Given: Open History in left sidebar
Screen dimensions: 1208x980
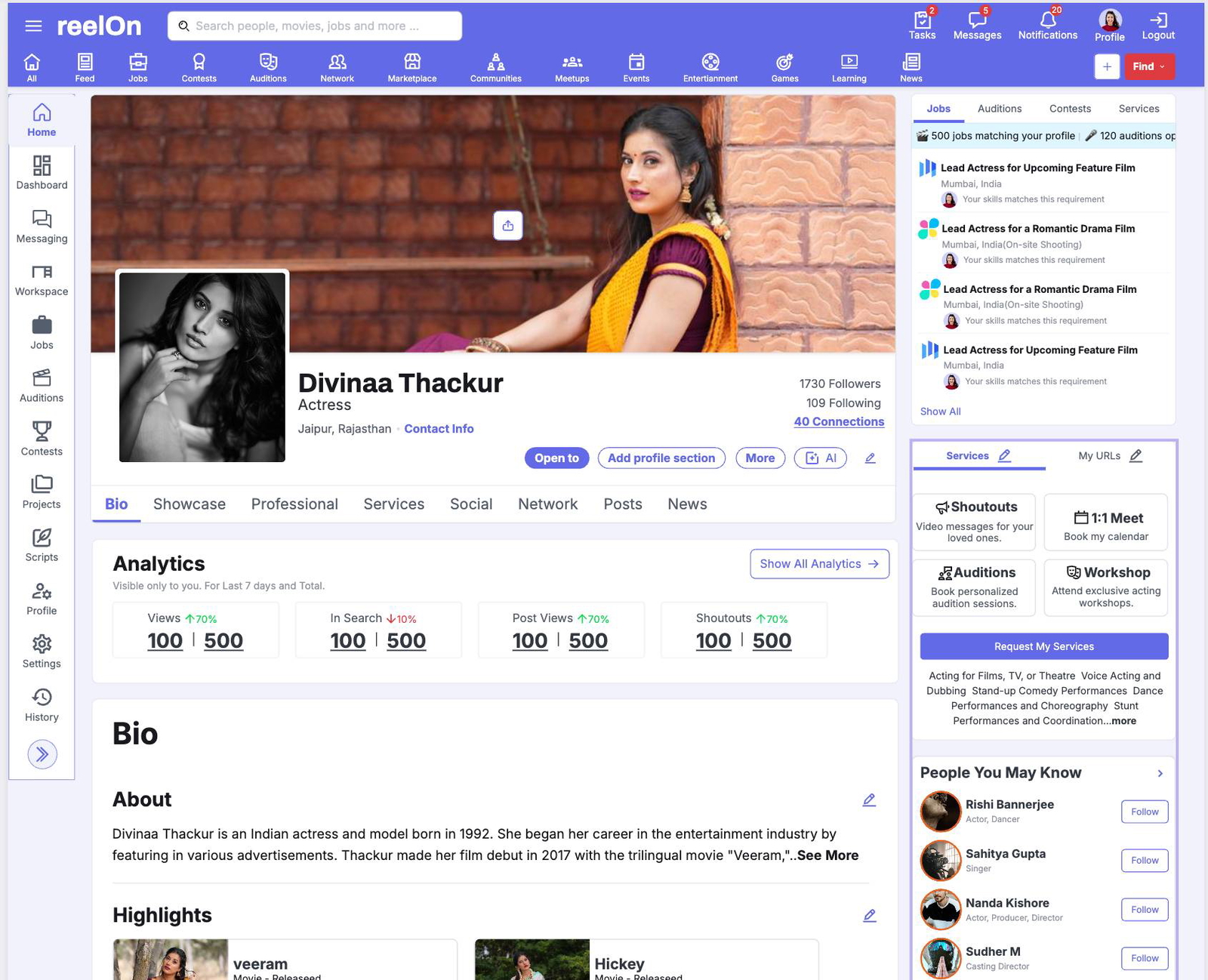Looking at the screenshot, I should click(x=42, y=705).
